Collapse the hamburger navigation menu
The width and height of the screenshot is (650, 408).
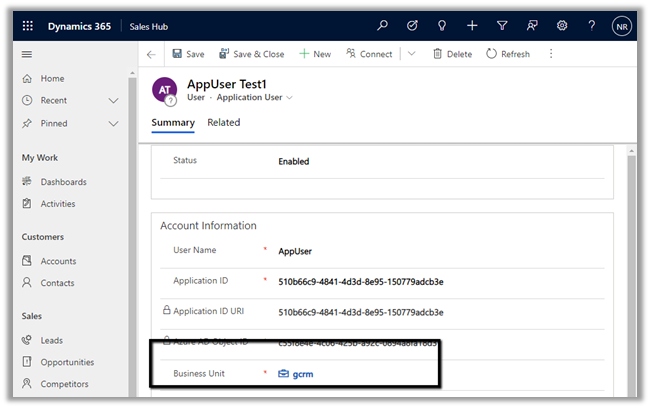click(27, 54)
